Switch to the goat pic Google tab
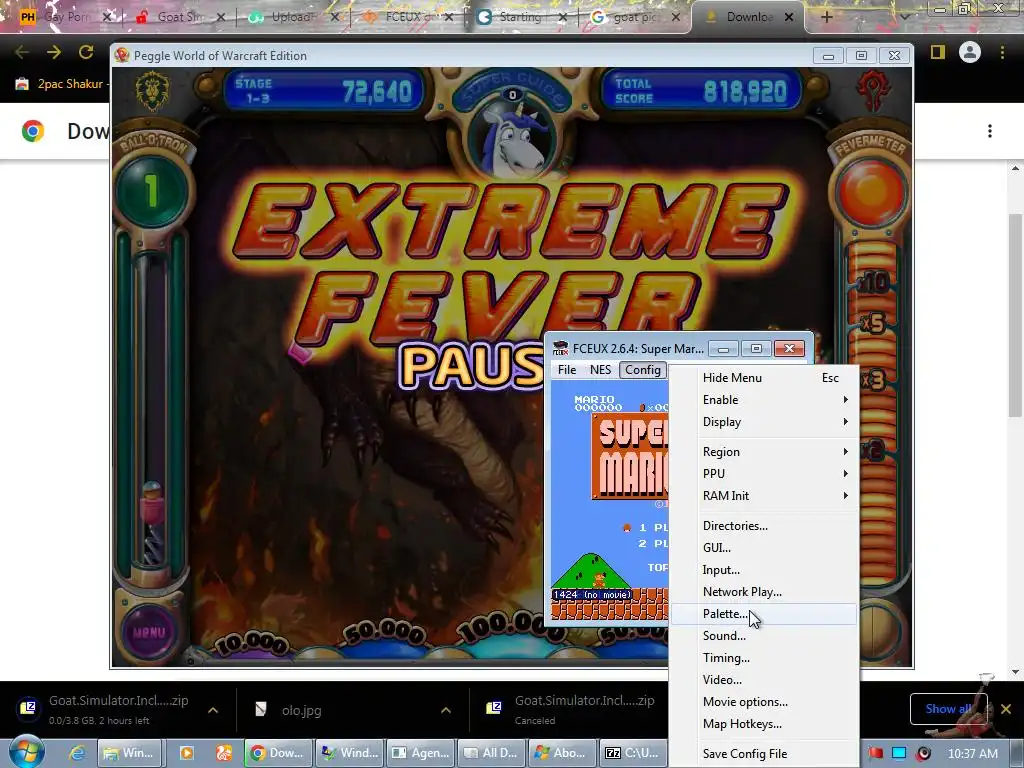The width and height of the screenshot is (1024, 768). coord(632,17)
